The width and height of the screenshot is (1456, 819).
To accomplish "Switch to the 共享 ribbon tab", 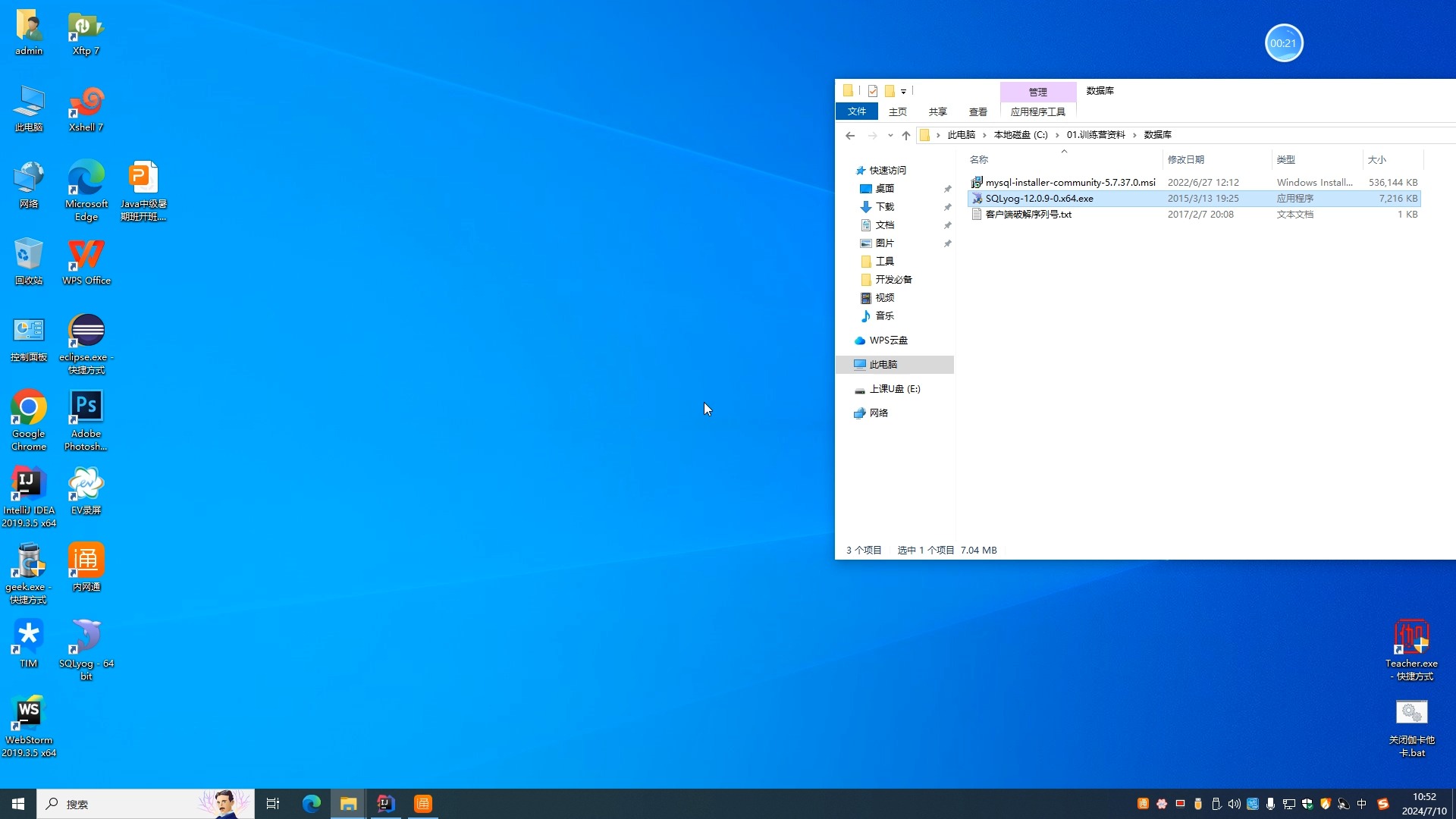I will [938, 111].
